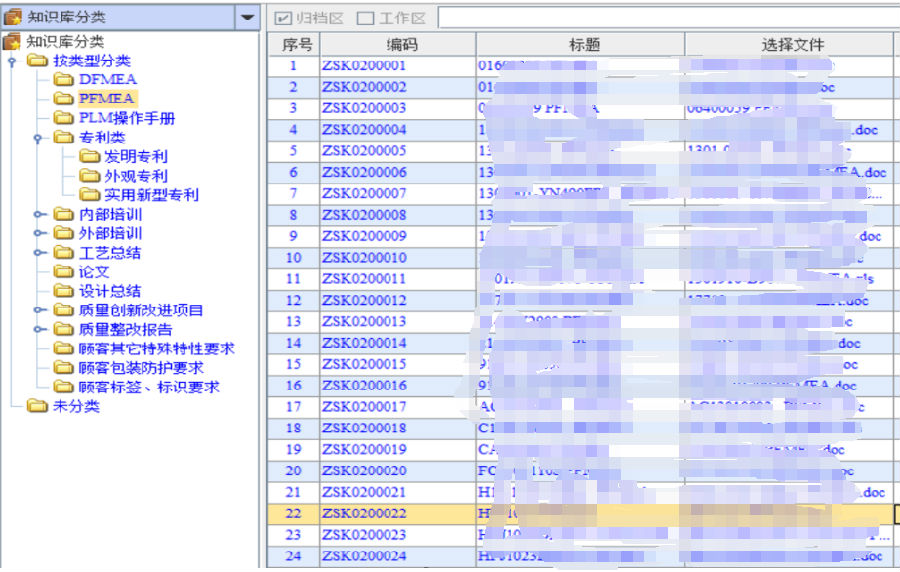Click the 专利类 folder icon
The image size is (900, 572).
[63, 137]
